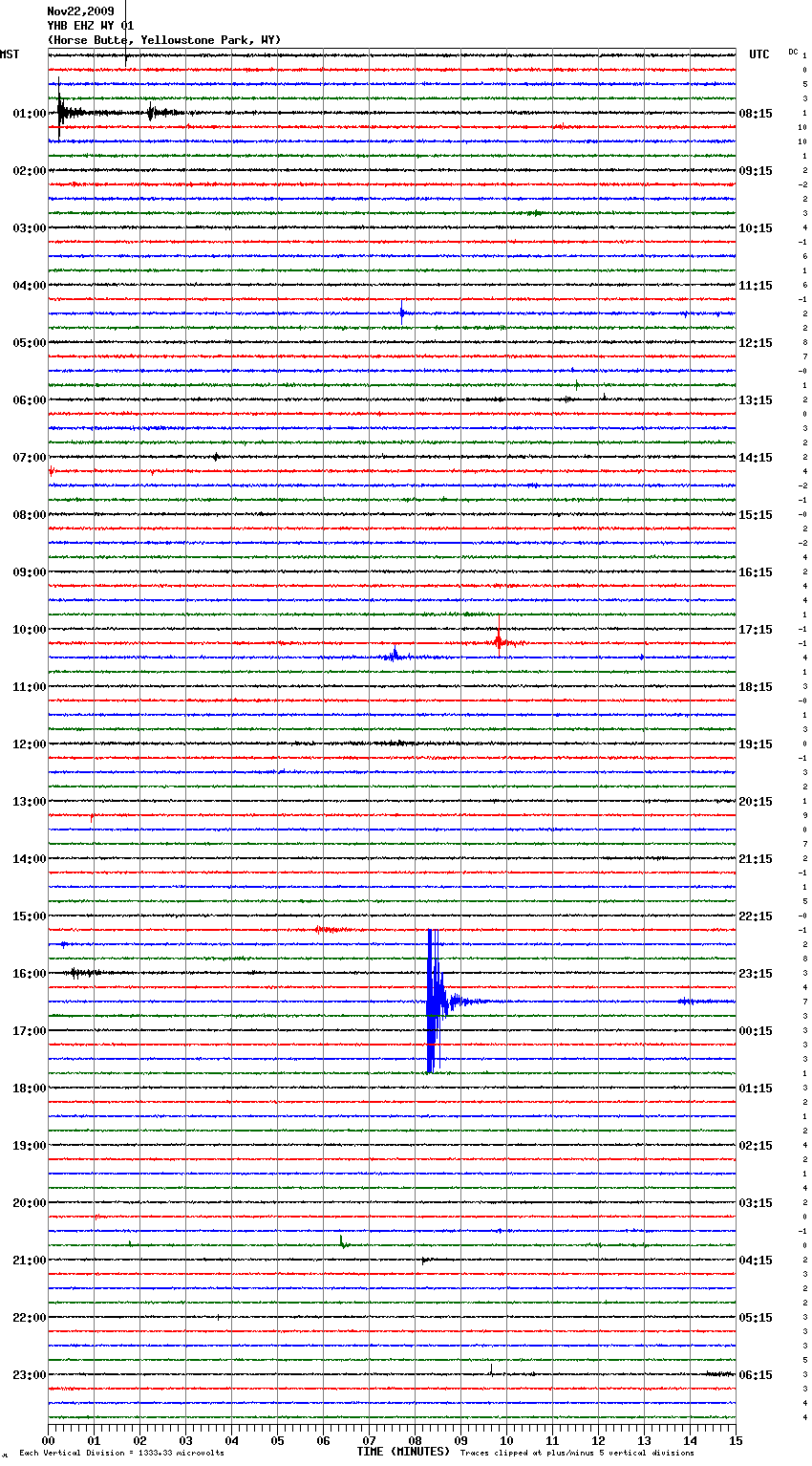Select the 10:00 MST hour label
Image resolution: width=812 pixels, height=1466 pixels.
30,630
